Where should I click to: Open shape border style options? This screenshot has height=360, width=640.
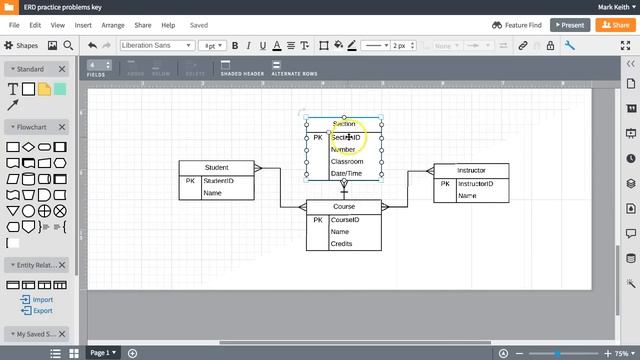point(324,46)
